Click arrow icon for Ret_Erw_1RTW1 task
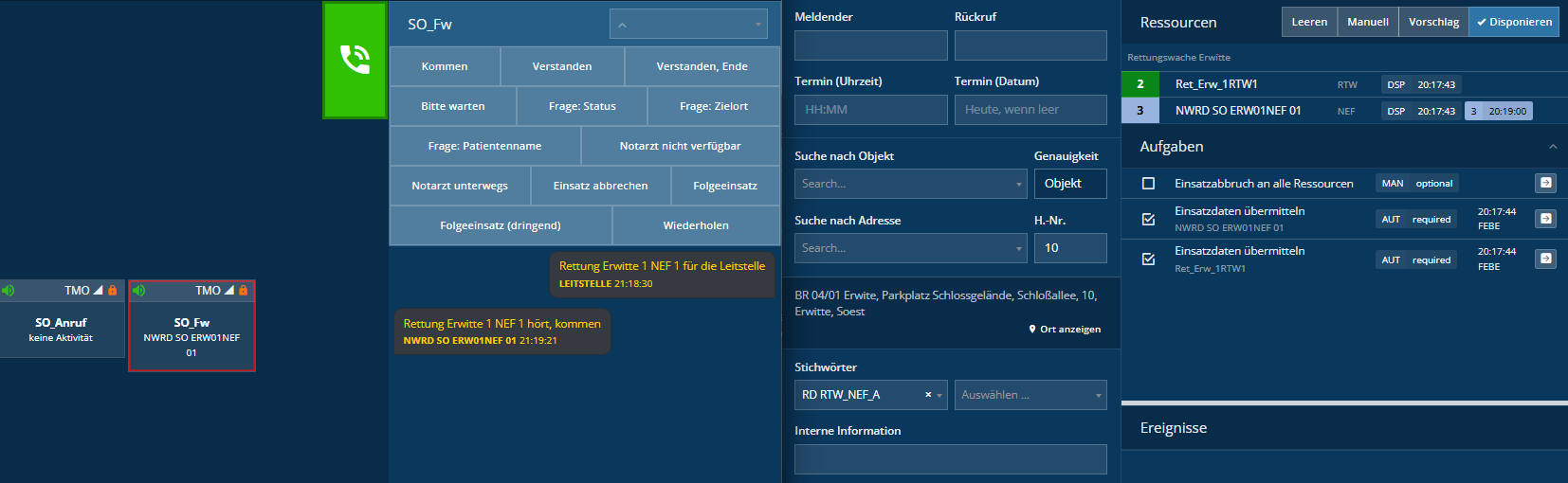This screenshot has width=1568, height=483. [x=1545, y=259]
